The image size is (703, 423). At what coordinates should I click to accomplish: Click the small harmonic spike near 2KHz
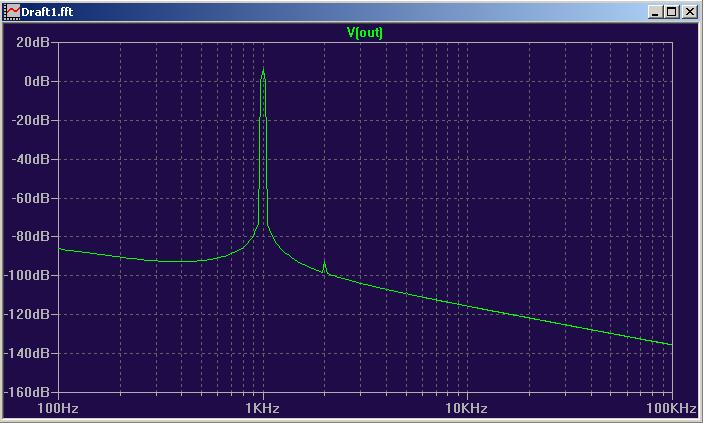[324, 266]
